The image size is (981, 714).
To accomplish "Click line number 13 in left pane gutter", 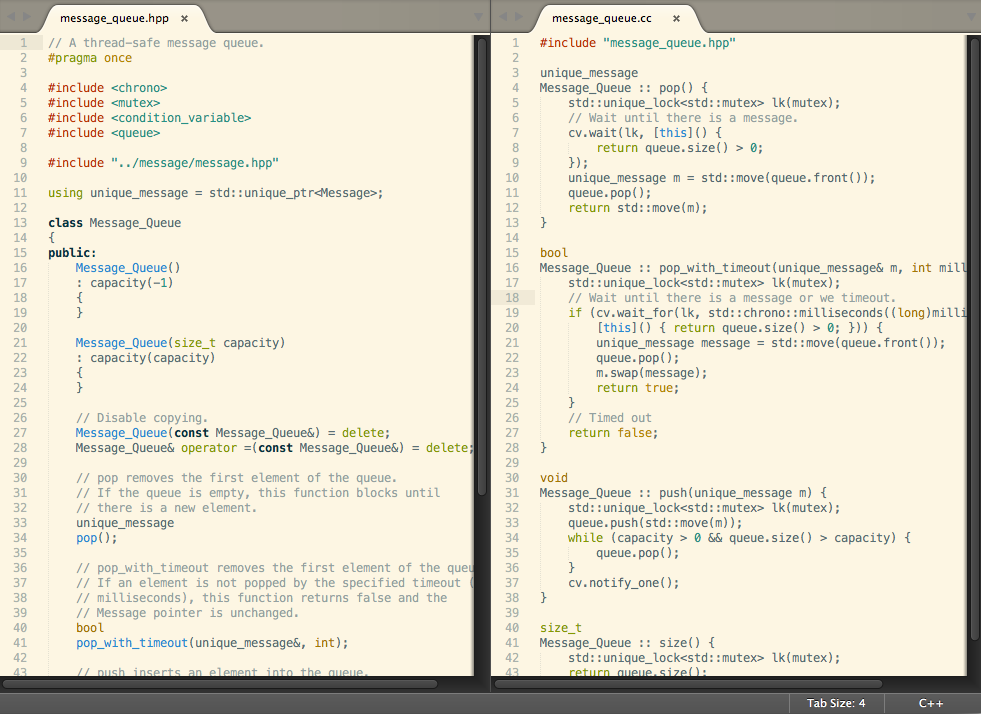I will click(x=20, y=223).
